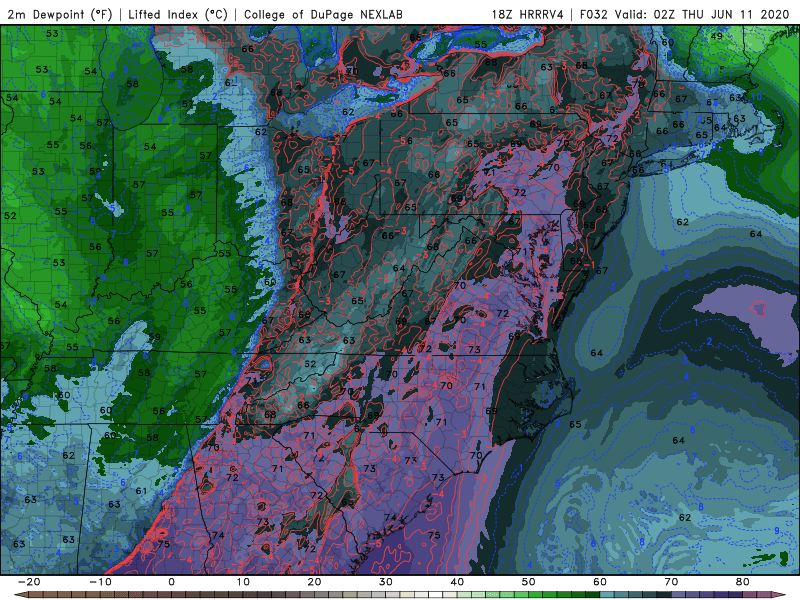The image size is (800, 600).
Task: Click the 0 colorbar tick label
Action: click(x=171, y=582)
